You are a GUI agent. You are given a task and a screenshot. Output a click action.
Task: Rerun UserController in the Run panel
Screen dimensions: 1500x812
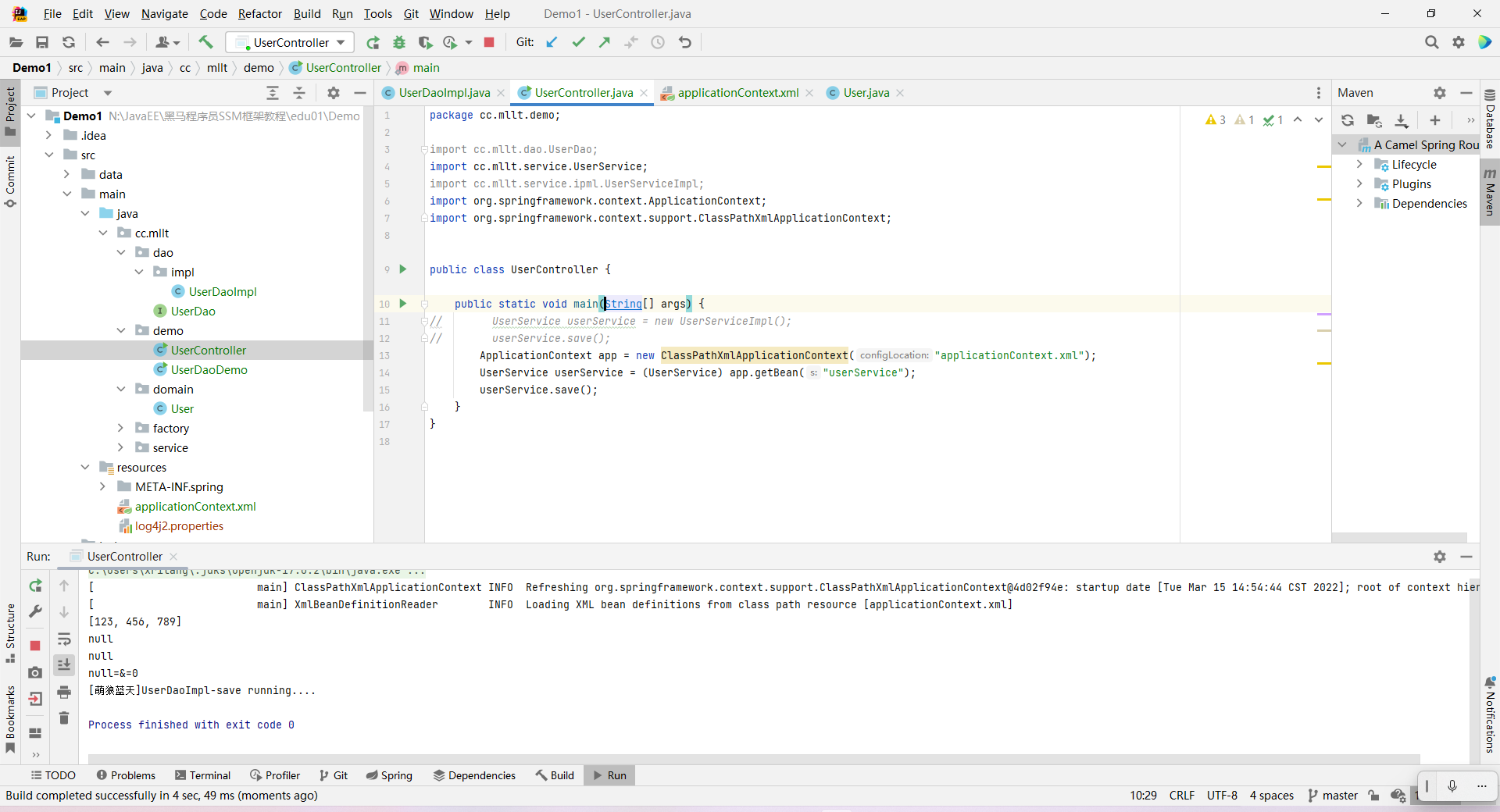pos(35,586)
